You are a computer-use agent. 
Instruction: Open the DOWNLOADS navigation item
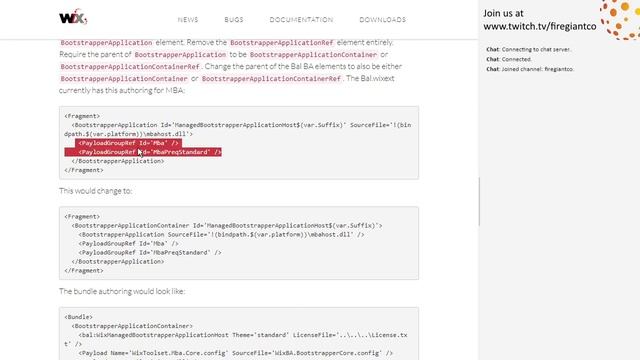[382, 20]
